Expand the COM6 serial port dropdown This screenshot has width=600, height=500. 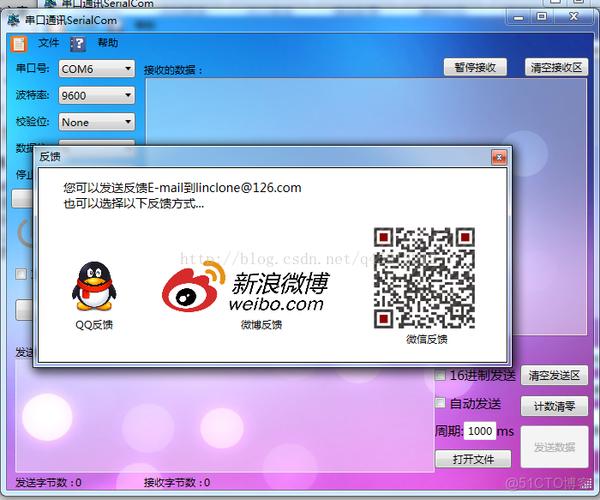(96, 69)
